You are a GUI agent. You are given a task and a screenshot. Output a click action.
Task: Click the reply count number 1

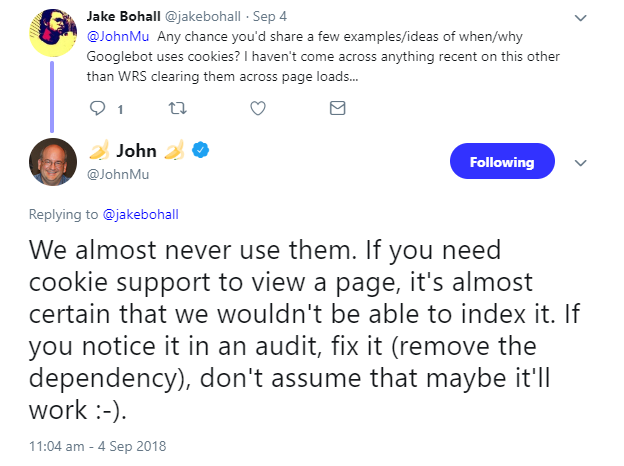point(120,108)
